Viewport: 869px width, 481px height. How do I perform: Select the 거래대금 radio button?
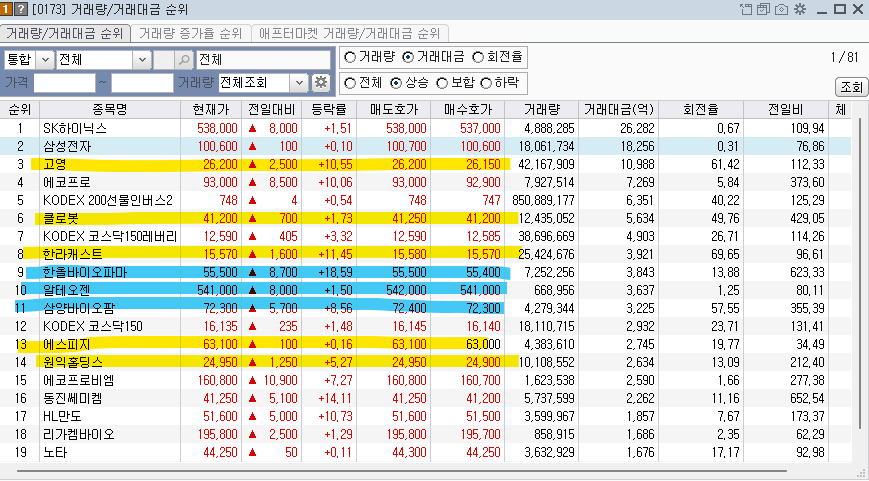pos(408,57)
